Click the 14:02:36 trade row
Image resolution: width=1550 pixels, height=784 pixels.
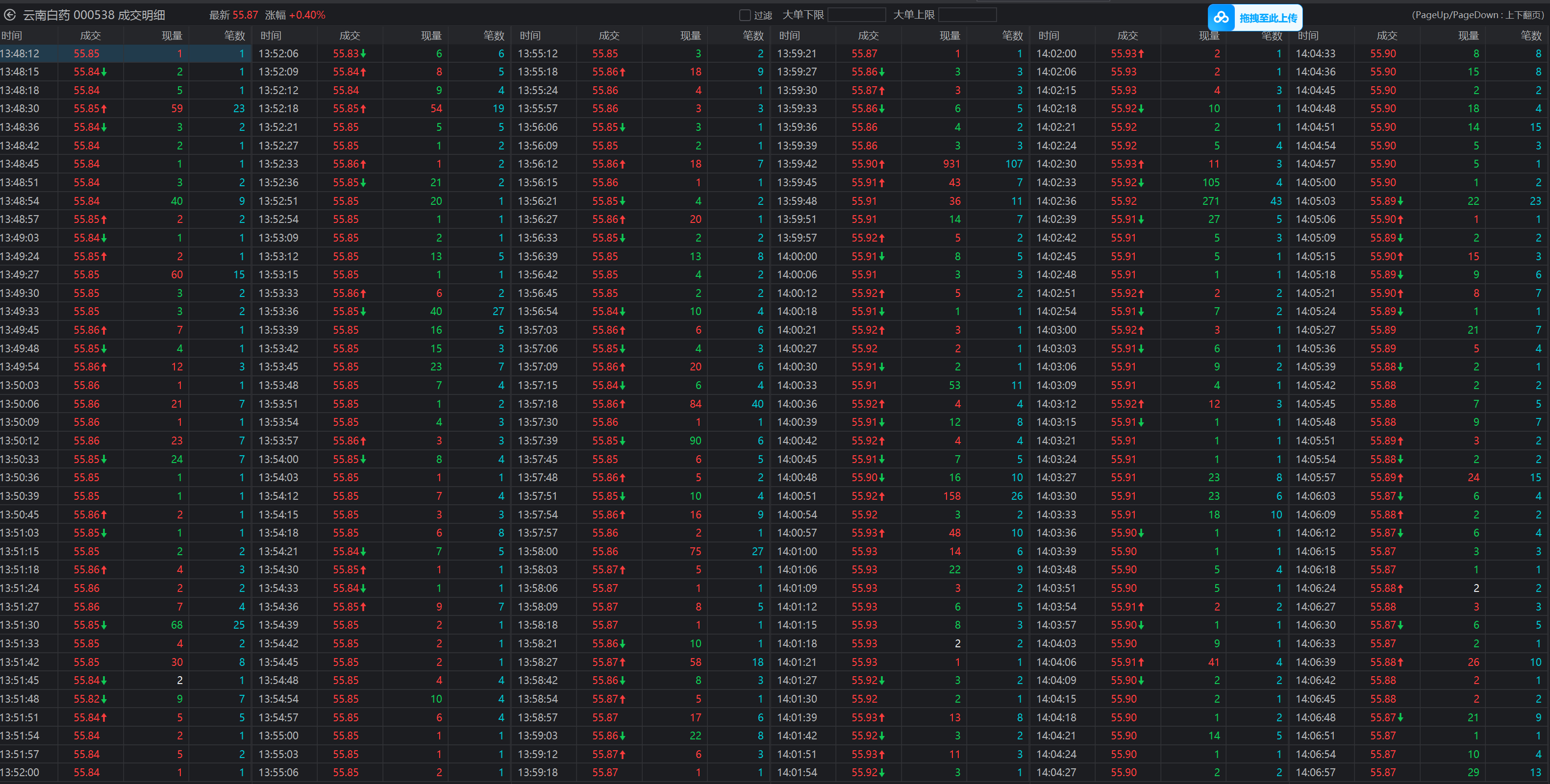coord(1160,201)
